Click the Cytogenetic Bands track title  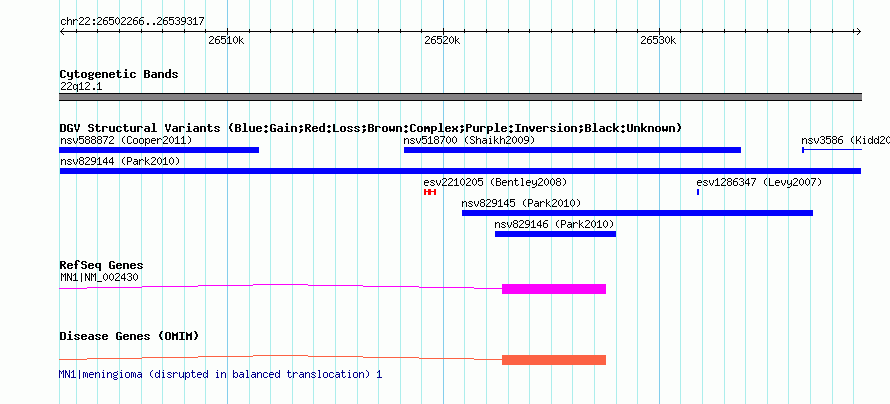[119, 74]
